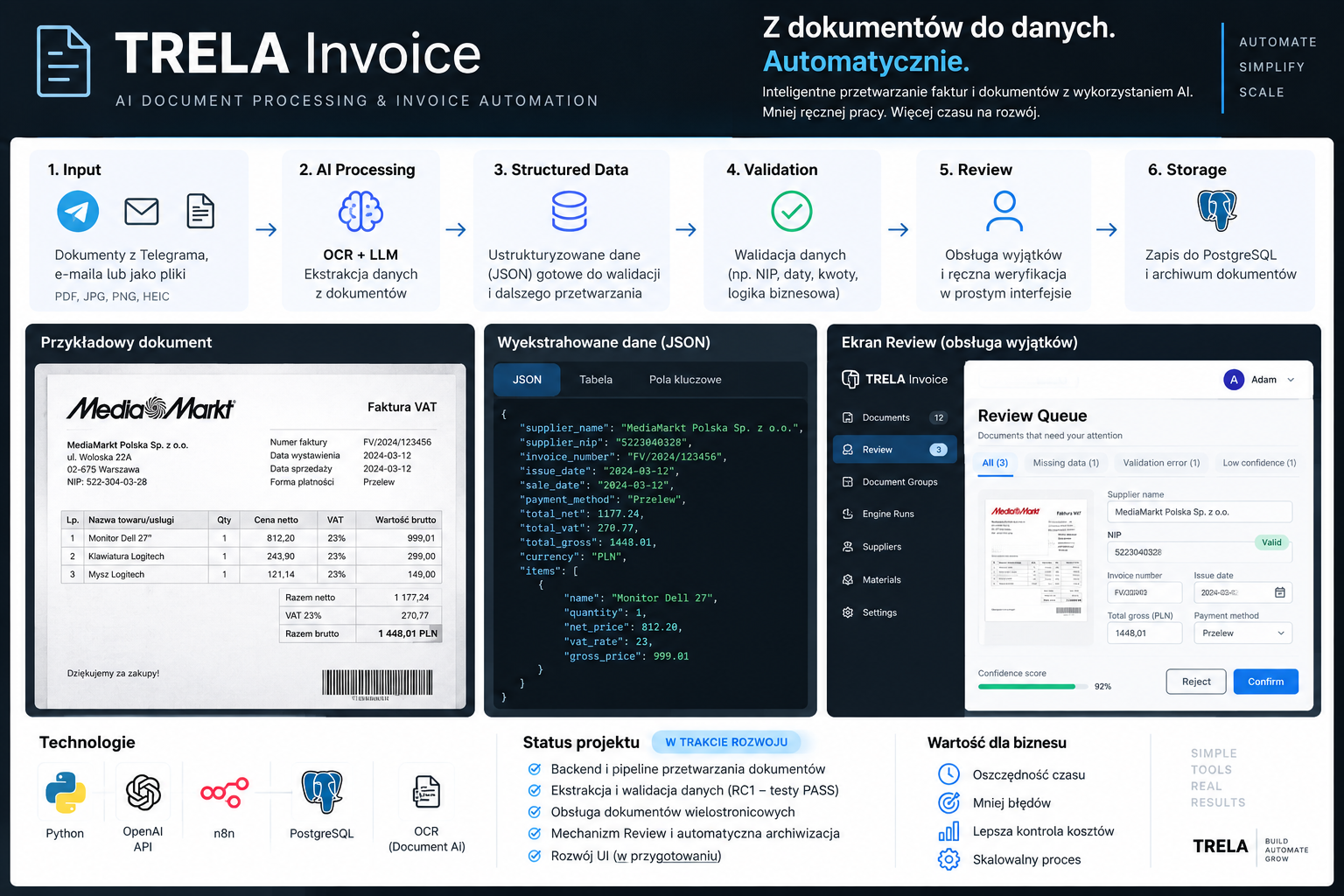Open Settings via the gear icon in sidebar
The image size is (1344, 896).
coord(848,612)
